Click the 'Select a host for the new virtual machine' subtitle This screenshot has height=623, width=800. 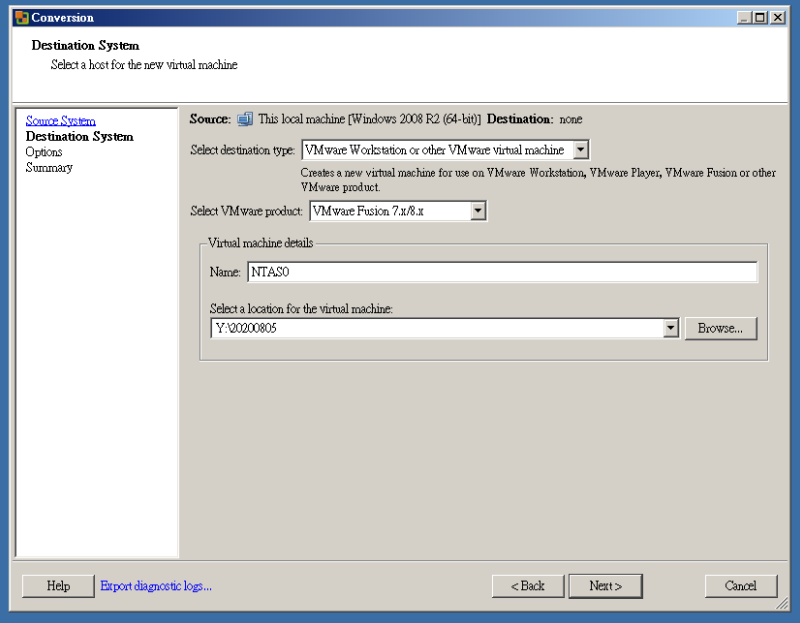click(144, 65)
